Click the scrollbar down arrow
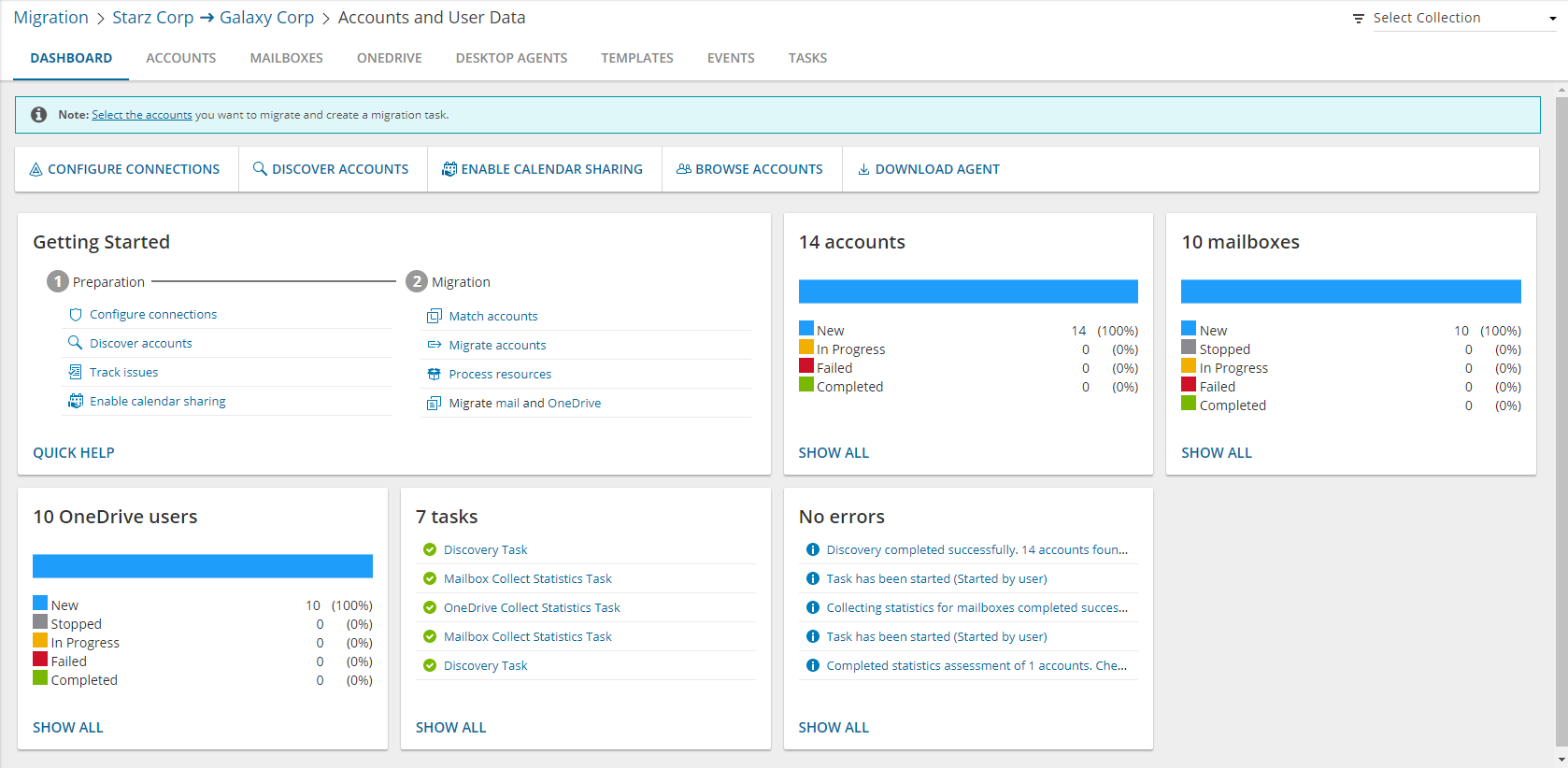Screen dimensions: 1568x768 click(1561, 759)
